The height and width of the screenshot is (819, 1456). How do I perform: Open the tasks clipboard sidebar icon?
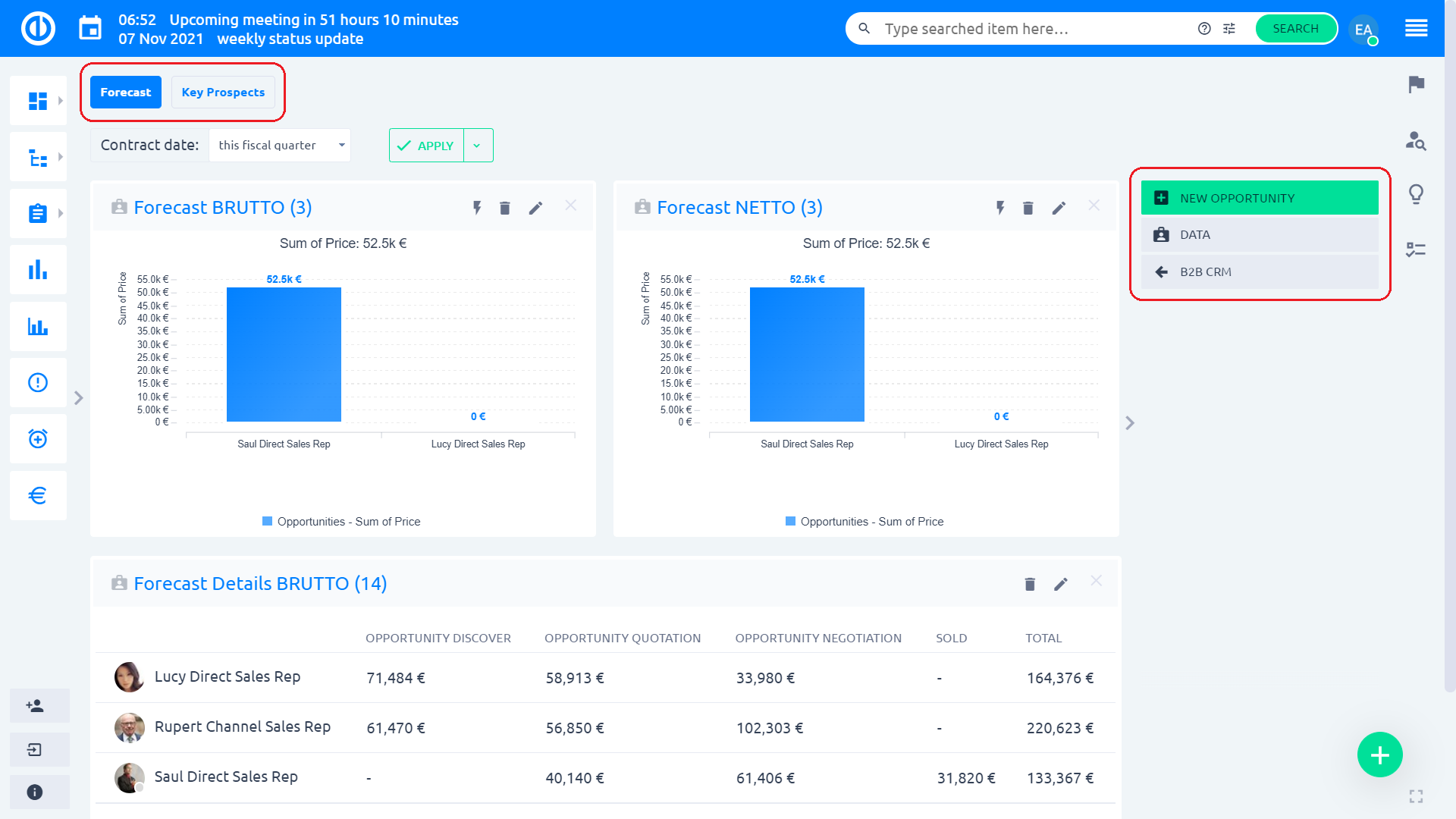pyautogui.click(x=37, y=213)
